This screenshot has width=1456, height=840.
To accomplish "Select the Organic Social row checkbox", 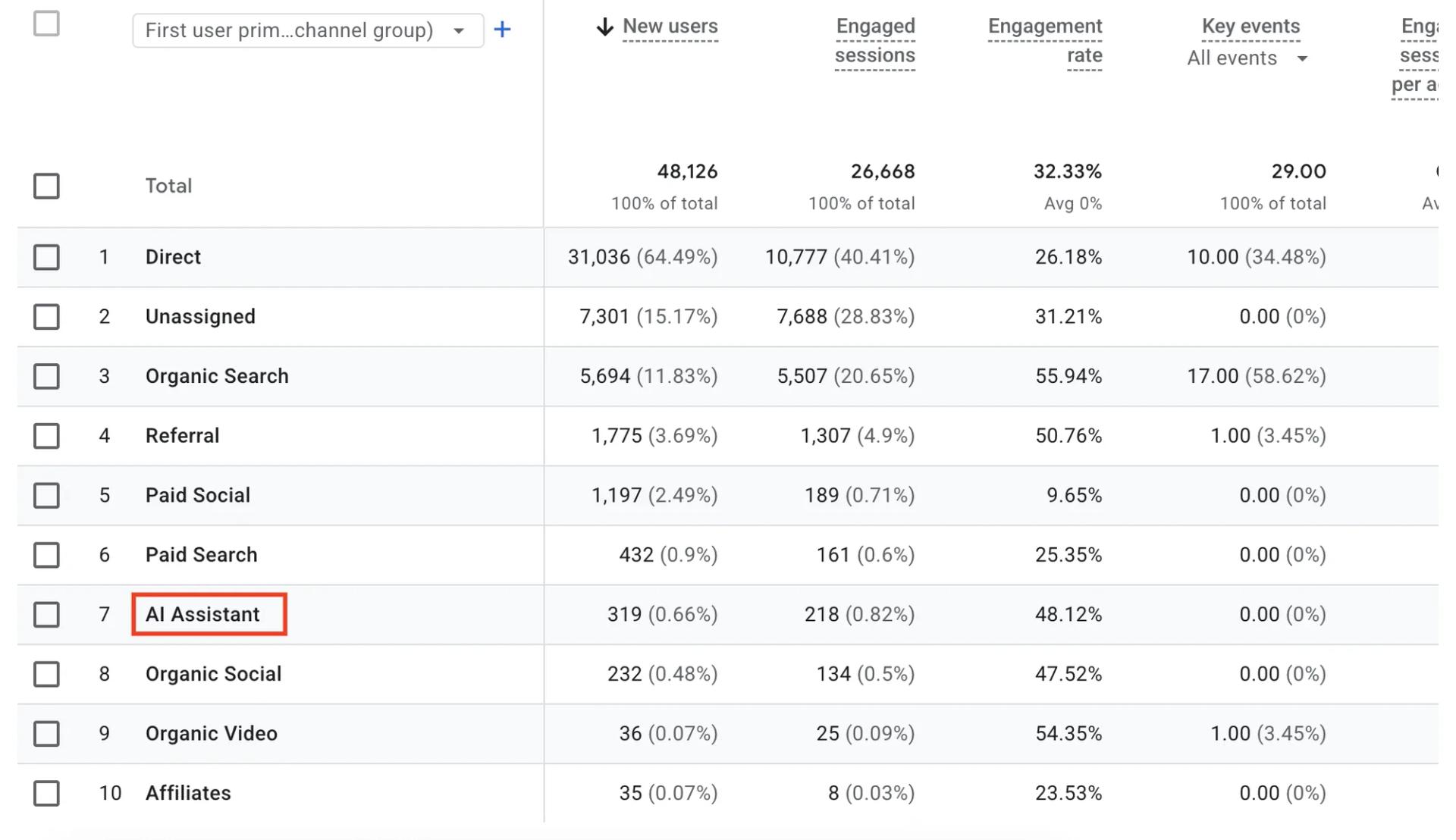I will pyautogui.click(x=46, y=674).
